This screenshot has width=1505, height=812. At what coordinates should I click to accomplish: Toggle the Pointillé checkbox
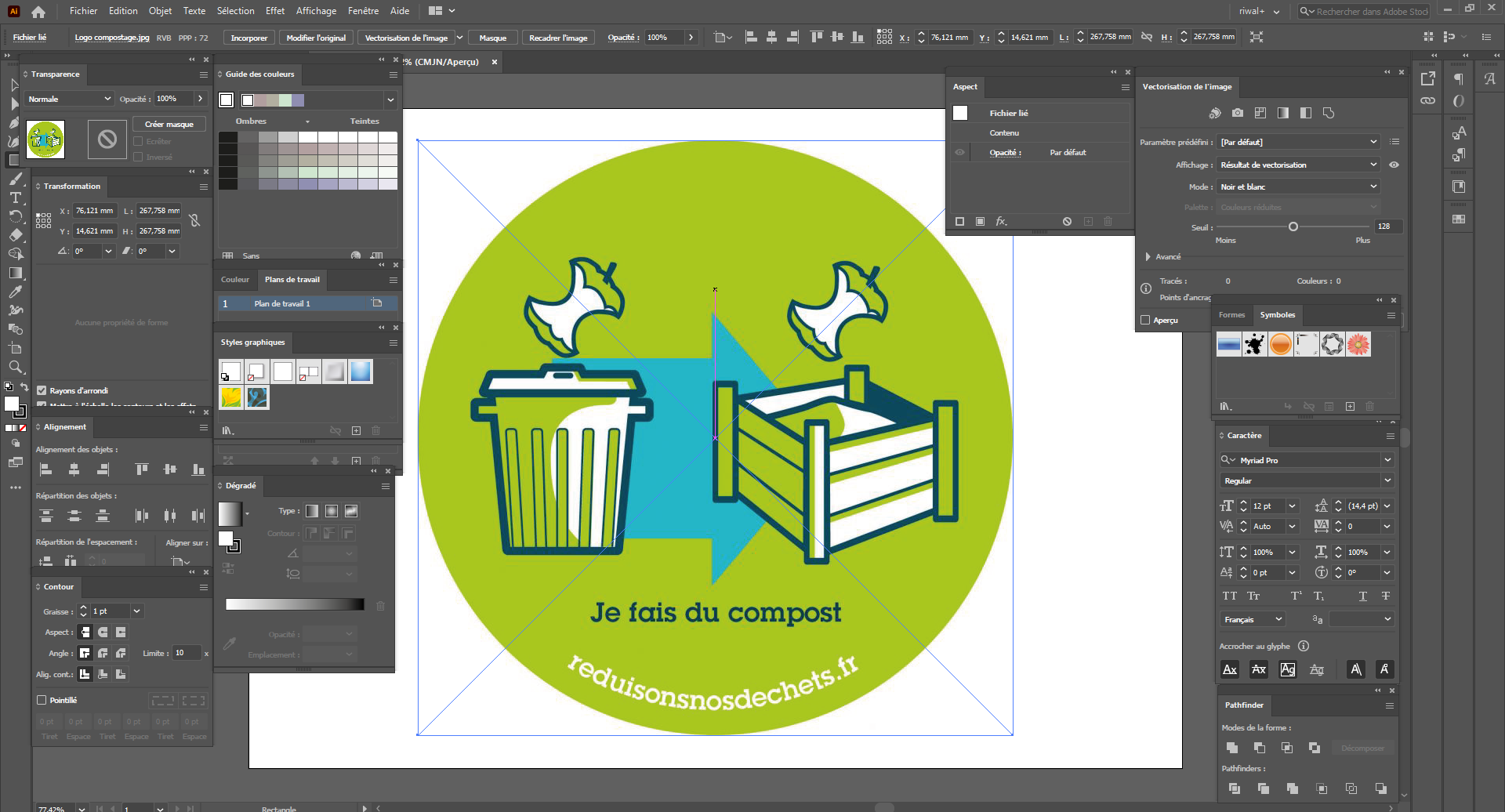point(42,700)
